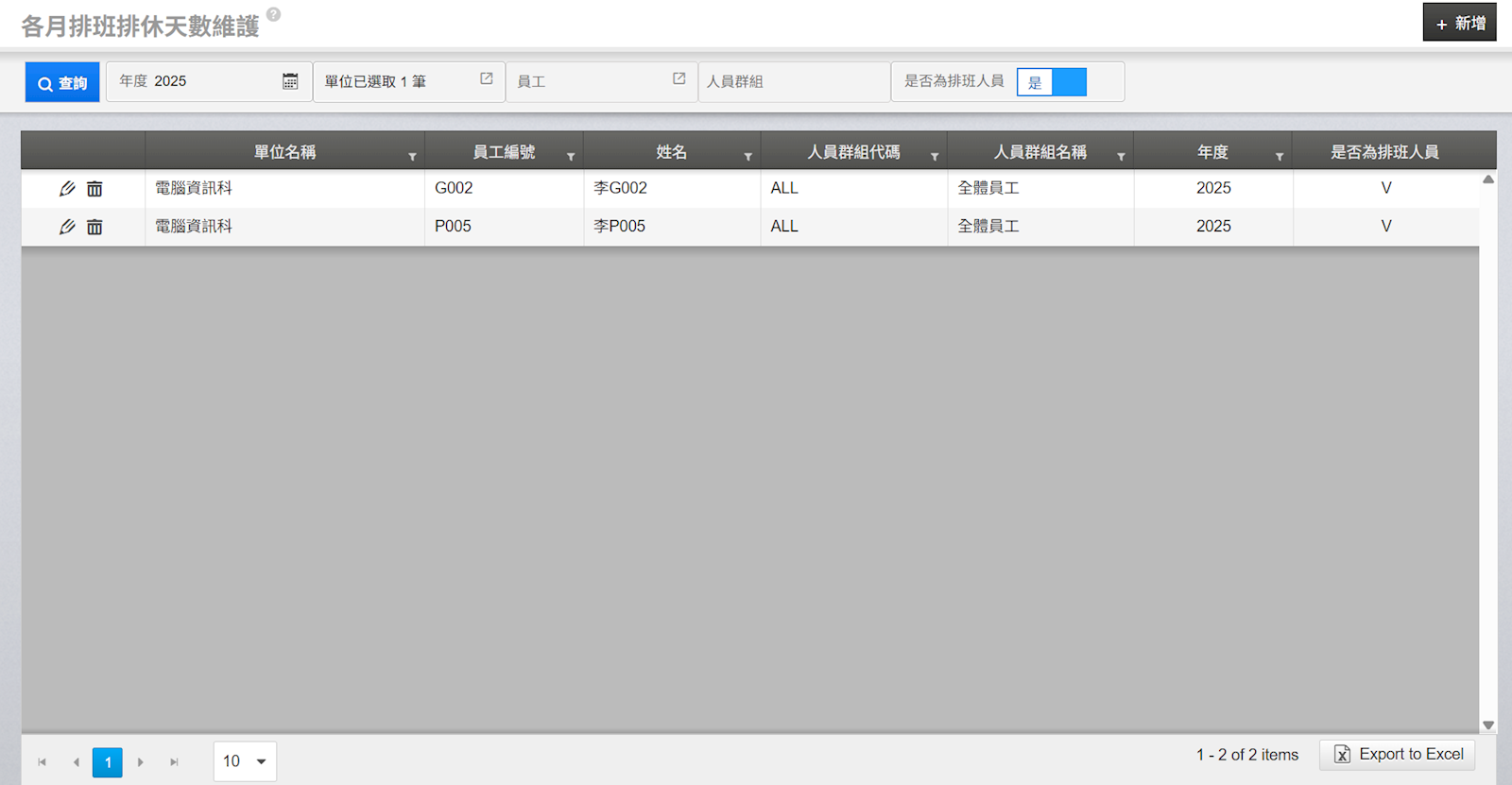
Task: Open unit selection popup icon
Action: (487, 78)
